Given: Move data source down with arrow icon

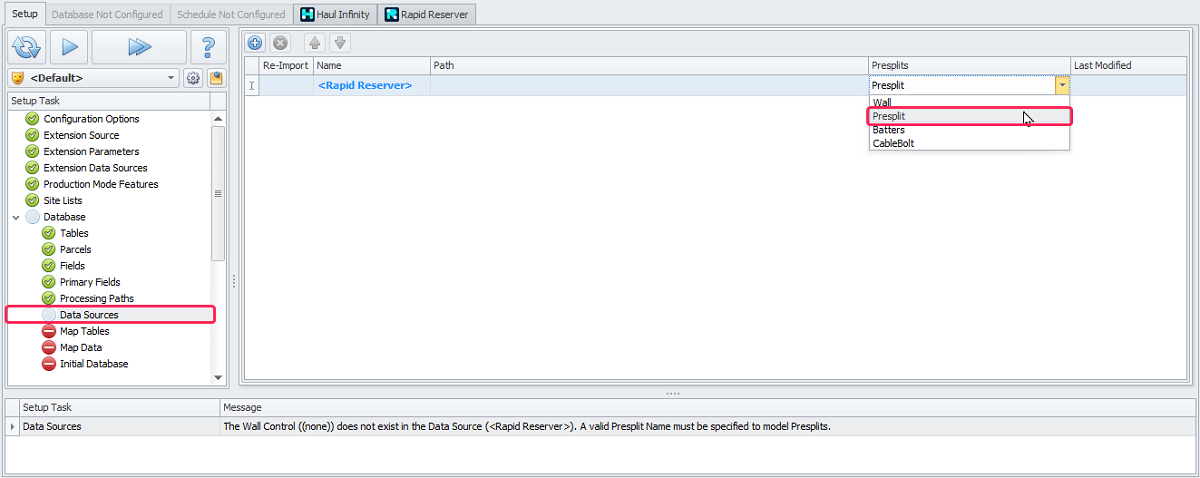Looking at the screenshot, I should pyautogui.click(x=340, y=43).
